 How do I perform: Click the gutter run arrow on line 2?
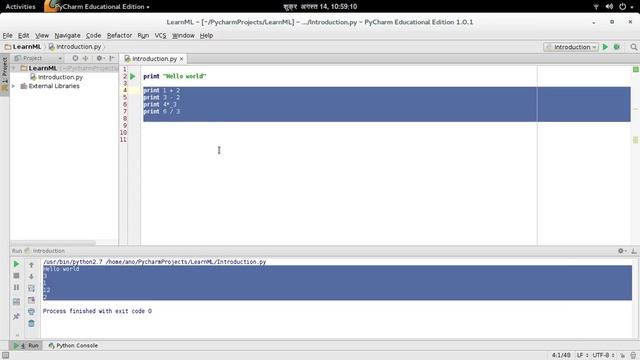tap(132, 76)
